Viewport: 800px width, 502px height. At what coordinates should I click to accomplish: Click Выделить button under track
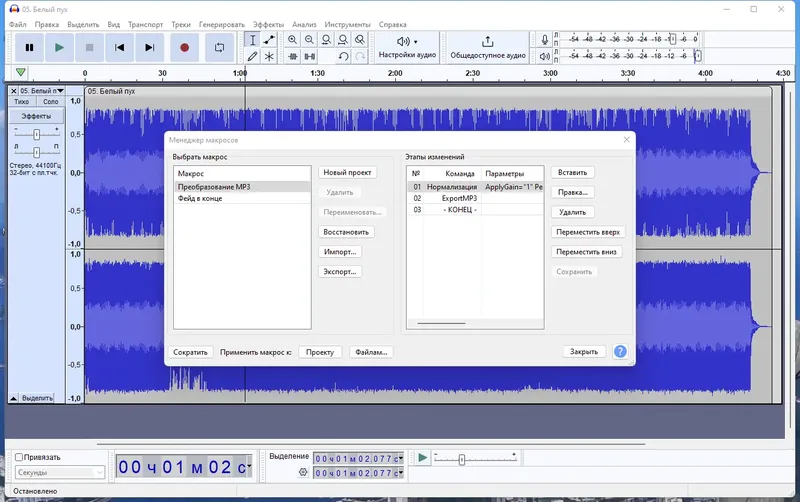click(37, 398)
